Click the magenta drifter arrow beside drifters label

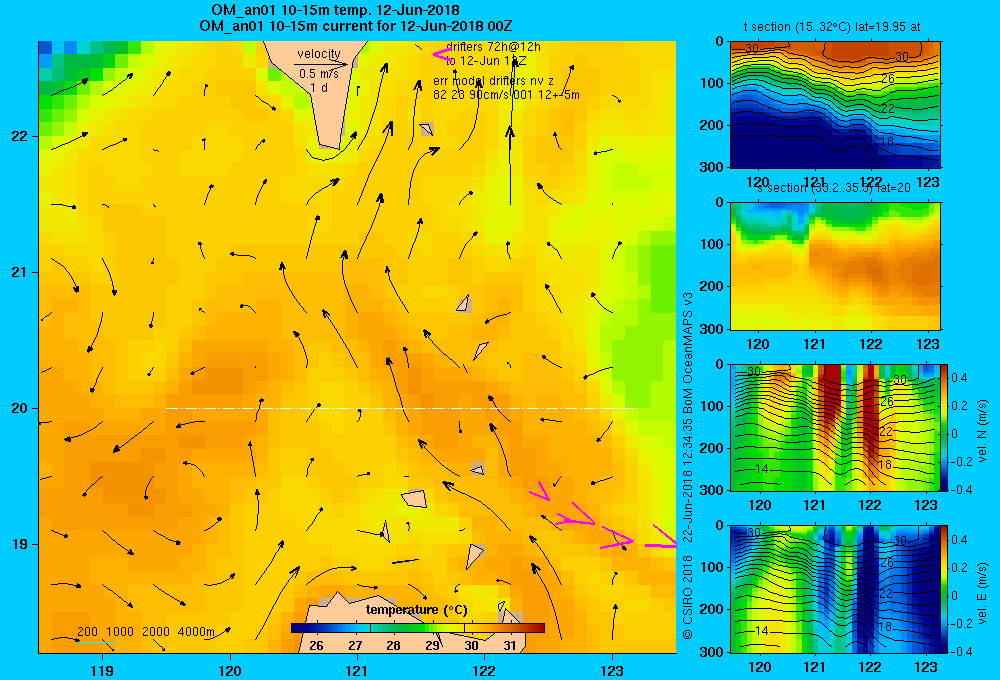pyautogui.click(x=441, y=54)
